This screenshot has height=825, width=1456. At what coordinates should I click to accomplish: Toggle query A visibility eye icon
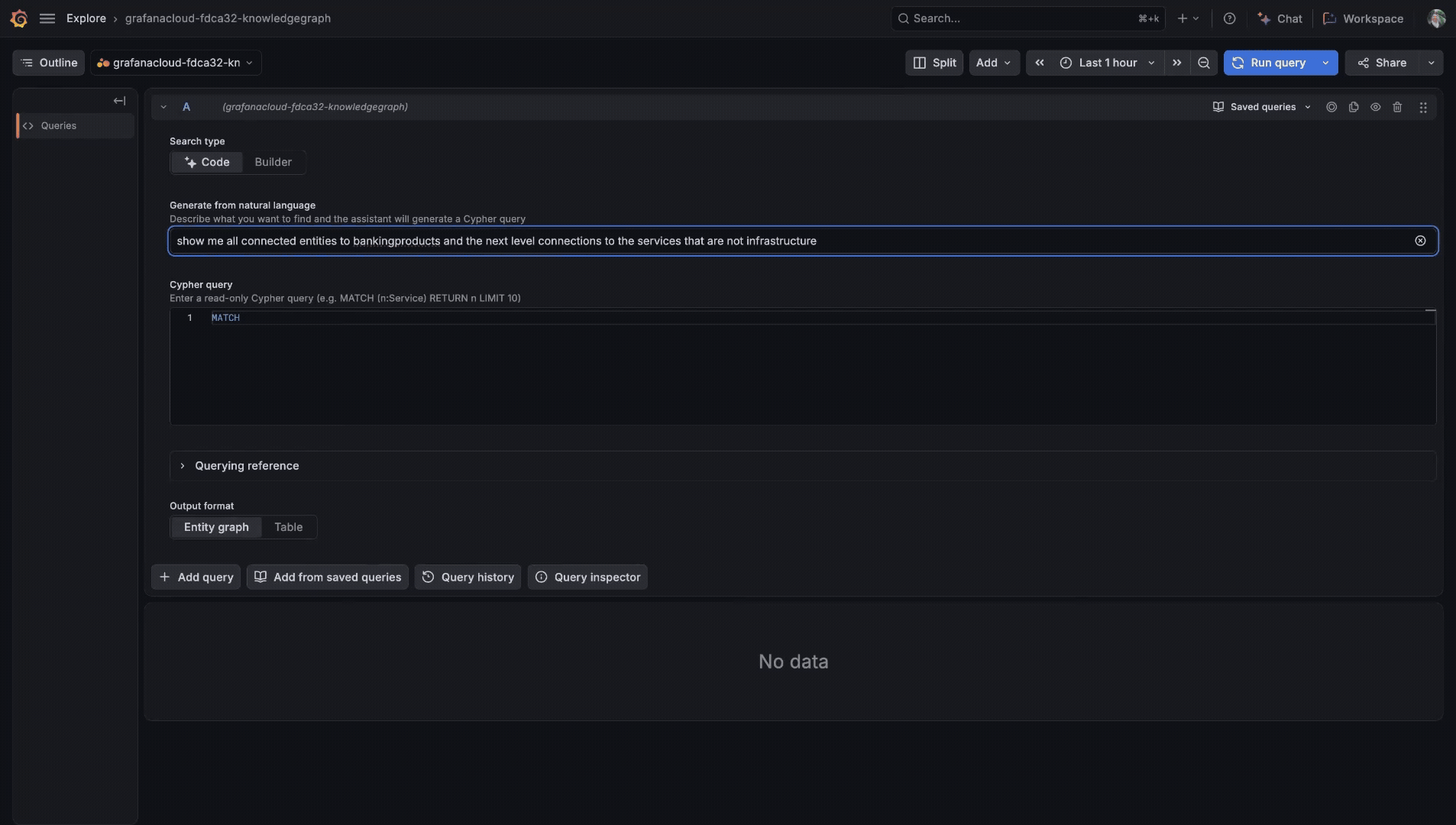coord(1375,107)
